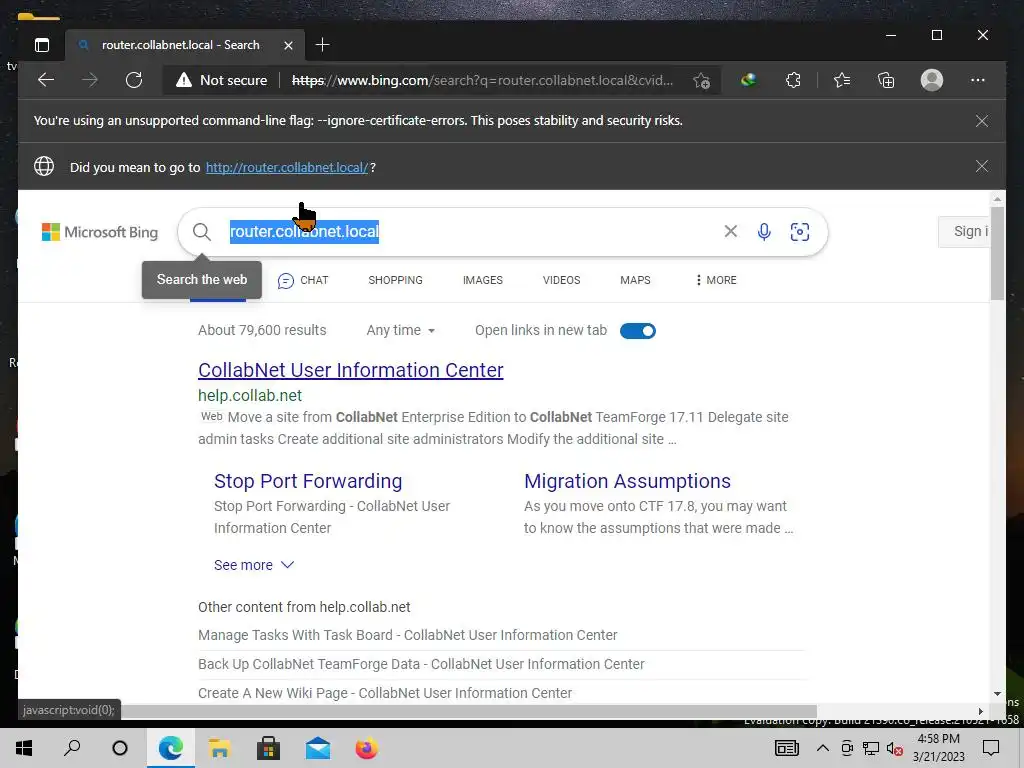The image size is (1024, 768).
Task: Click the search magnifier icon in Bing box
Action: [202, 232]
